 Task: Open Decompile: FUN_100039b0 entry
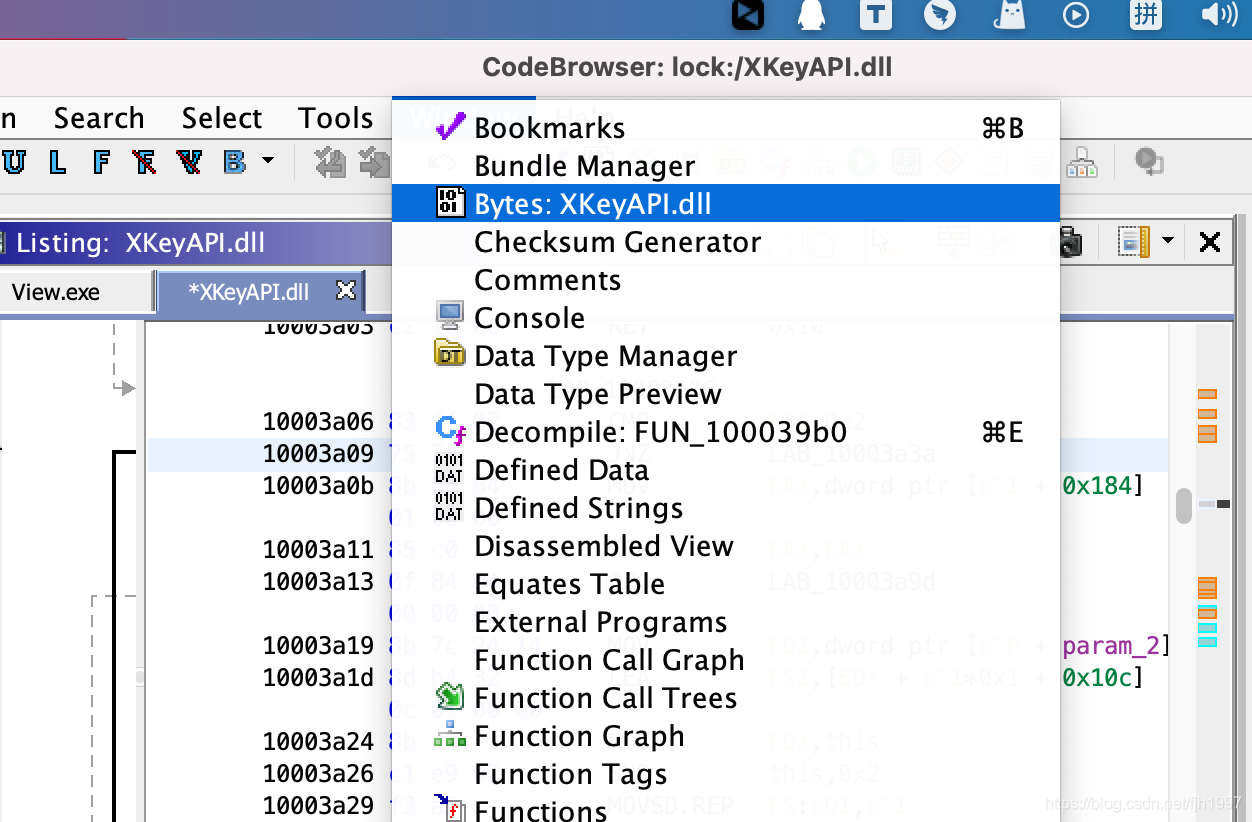tap(725, 432)
